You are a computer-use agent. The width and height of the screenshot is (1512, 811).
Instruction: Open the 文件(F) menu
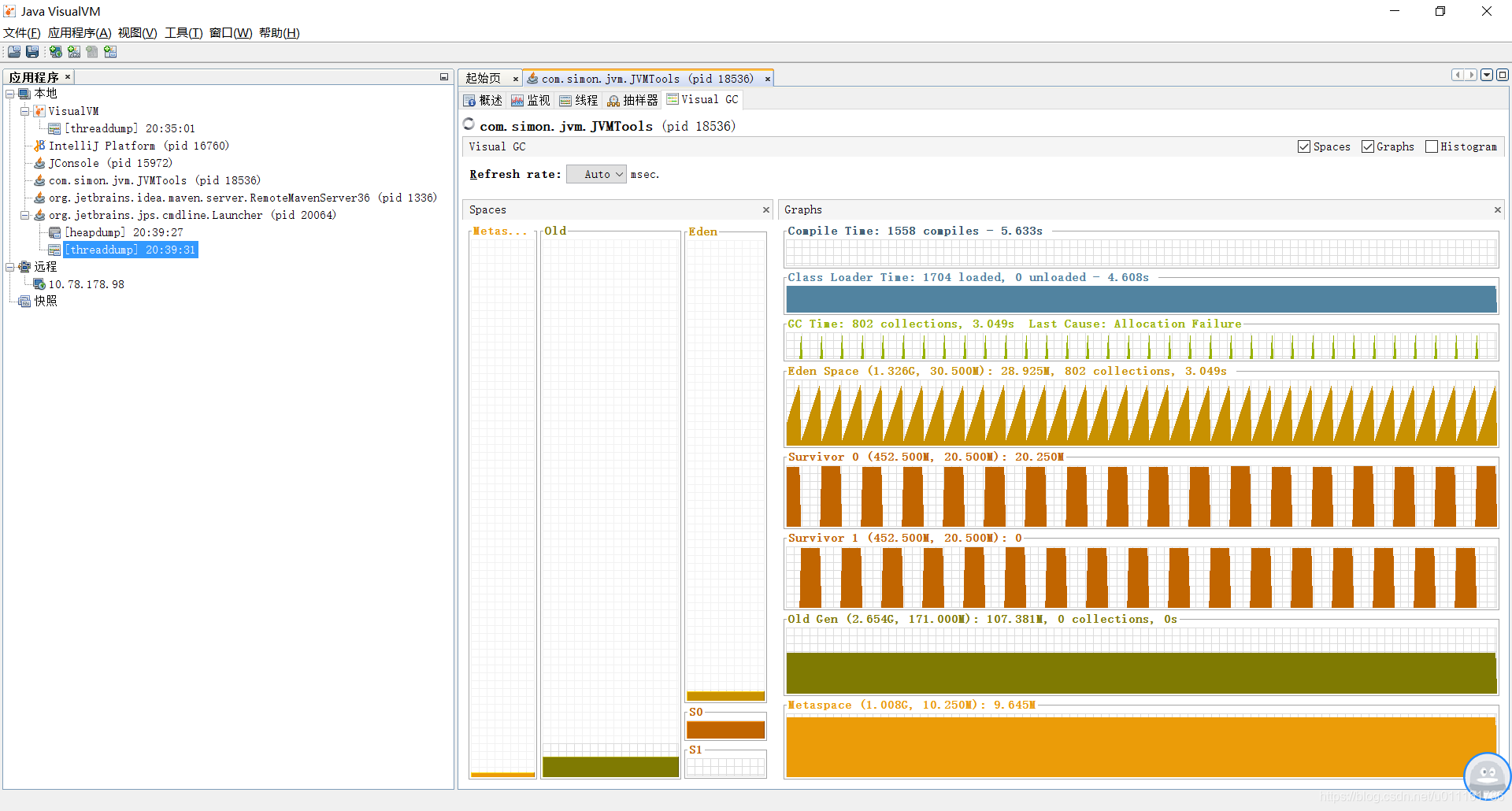click(22, 33)
